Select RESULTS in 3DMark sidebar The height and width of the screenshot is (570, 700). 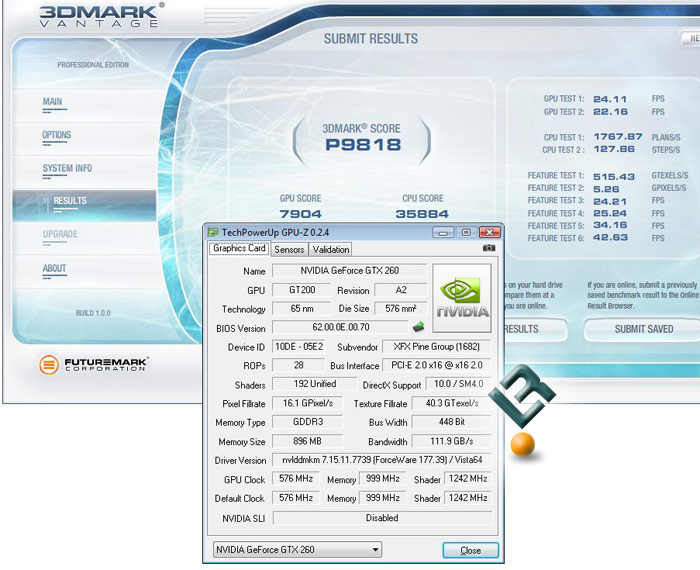85,206
